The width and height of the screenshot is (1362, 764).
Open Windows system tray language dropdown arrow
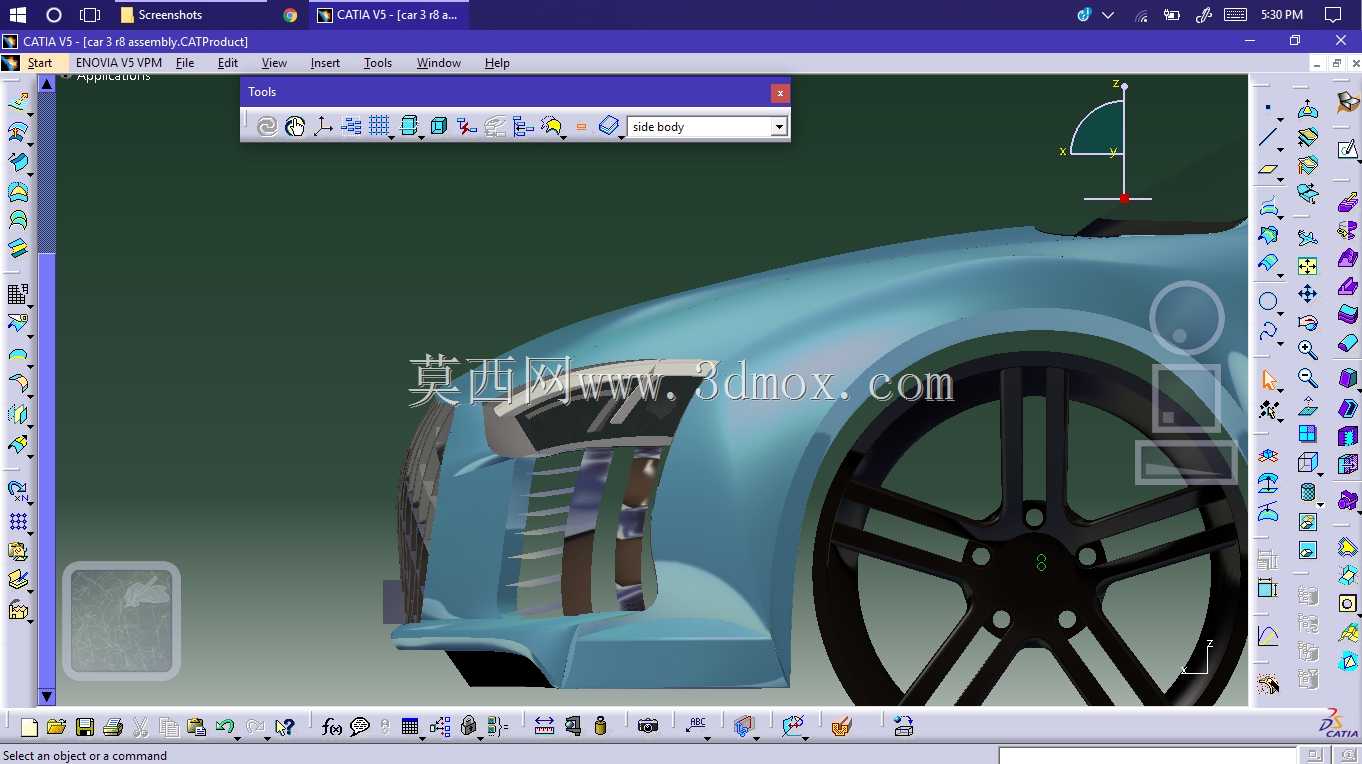tap(1108, 15)
